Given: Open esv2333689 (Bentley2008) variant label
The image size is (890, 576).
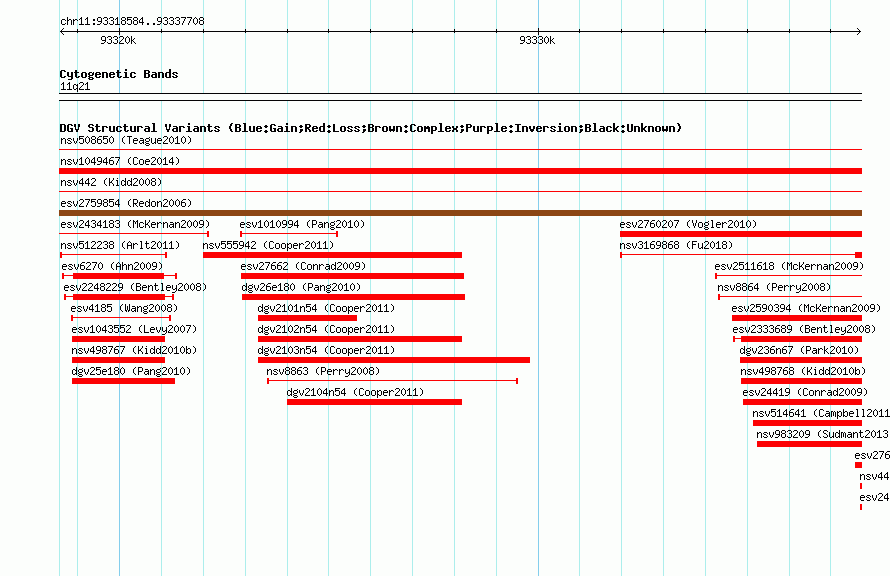Looking at the screenshot, I should tap(804, 329).
